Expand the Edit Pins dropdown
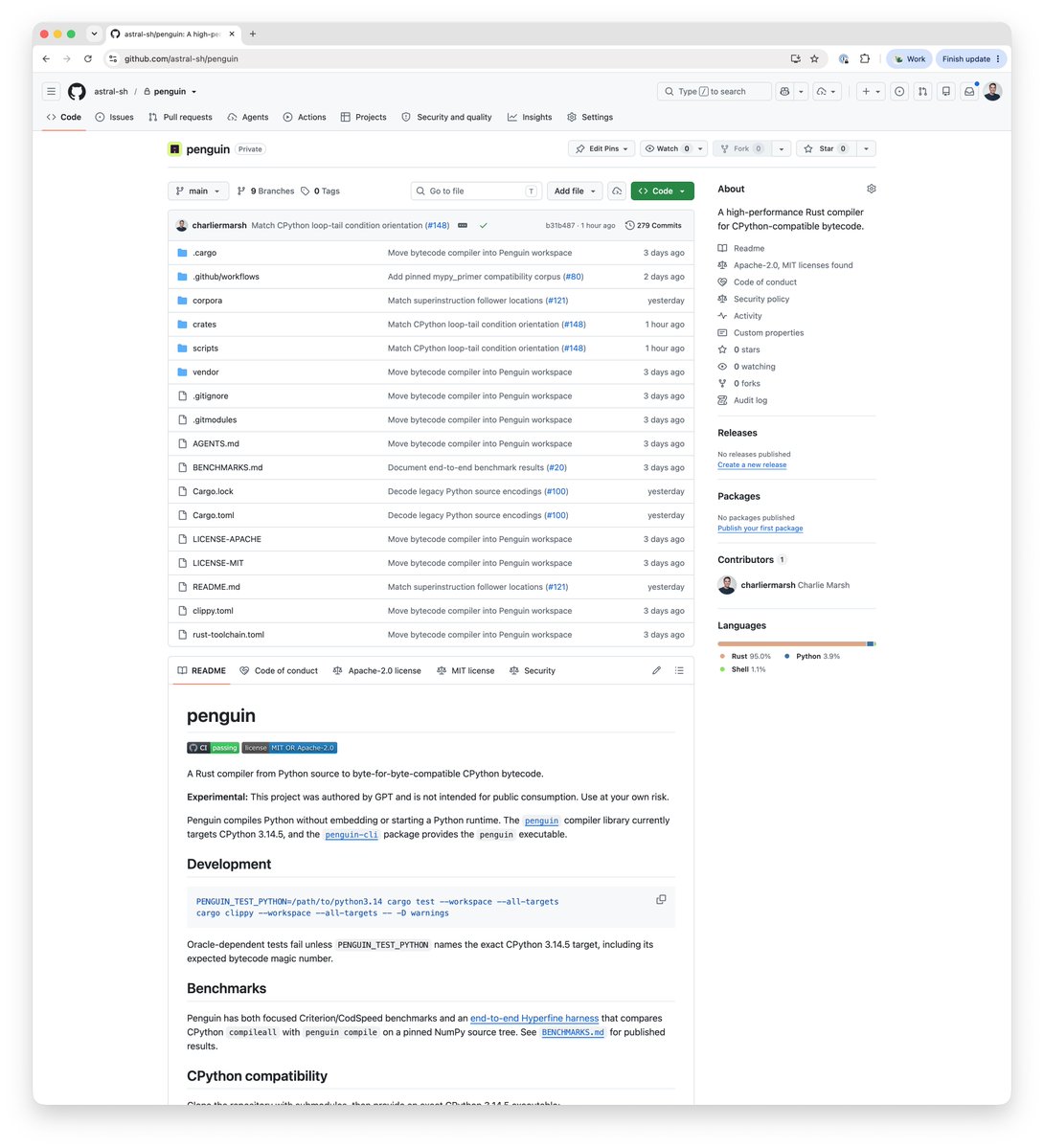The width and height of the screenshot is (1044, 1148). pyautogui.click(x=602, y=148)
